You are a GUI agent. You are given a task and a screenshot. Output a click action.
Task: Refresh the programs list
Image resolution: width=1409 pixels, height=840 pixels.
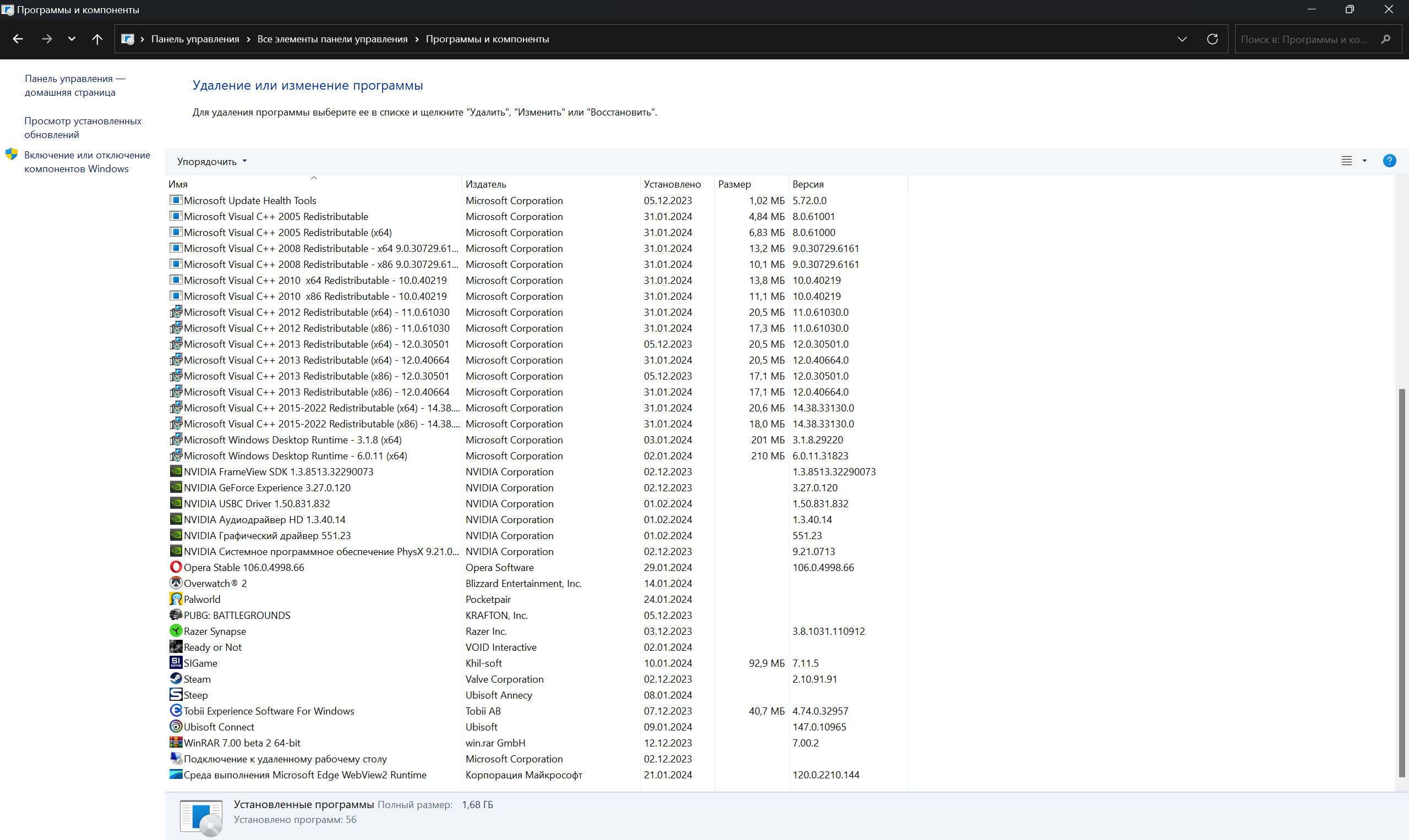coord(1213,39)
